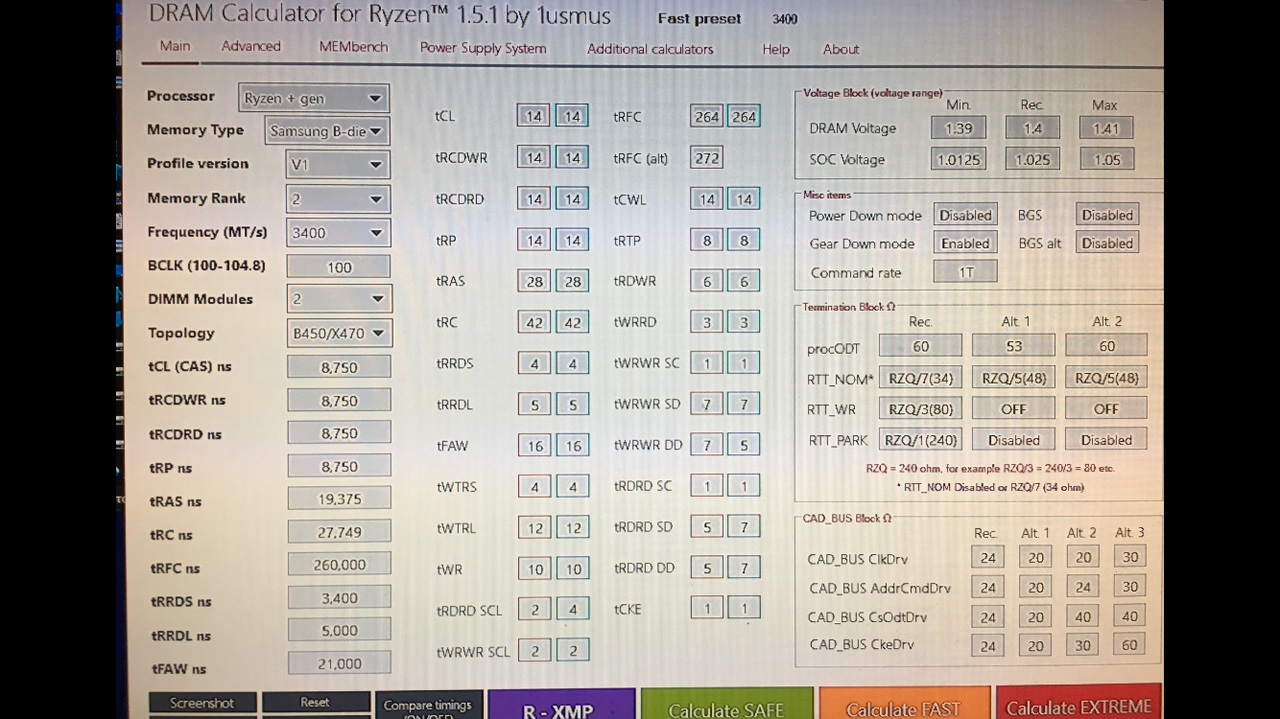Expand the DIMM Modules dropdown
The image size is (1280, 719).
(339, 298)
